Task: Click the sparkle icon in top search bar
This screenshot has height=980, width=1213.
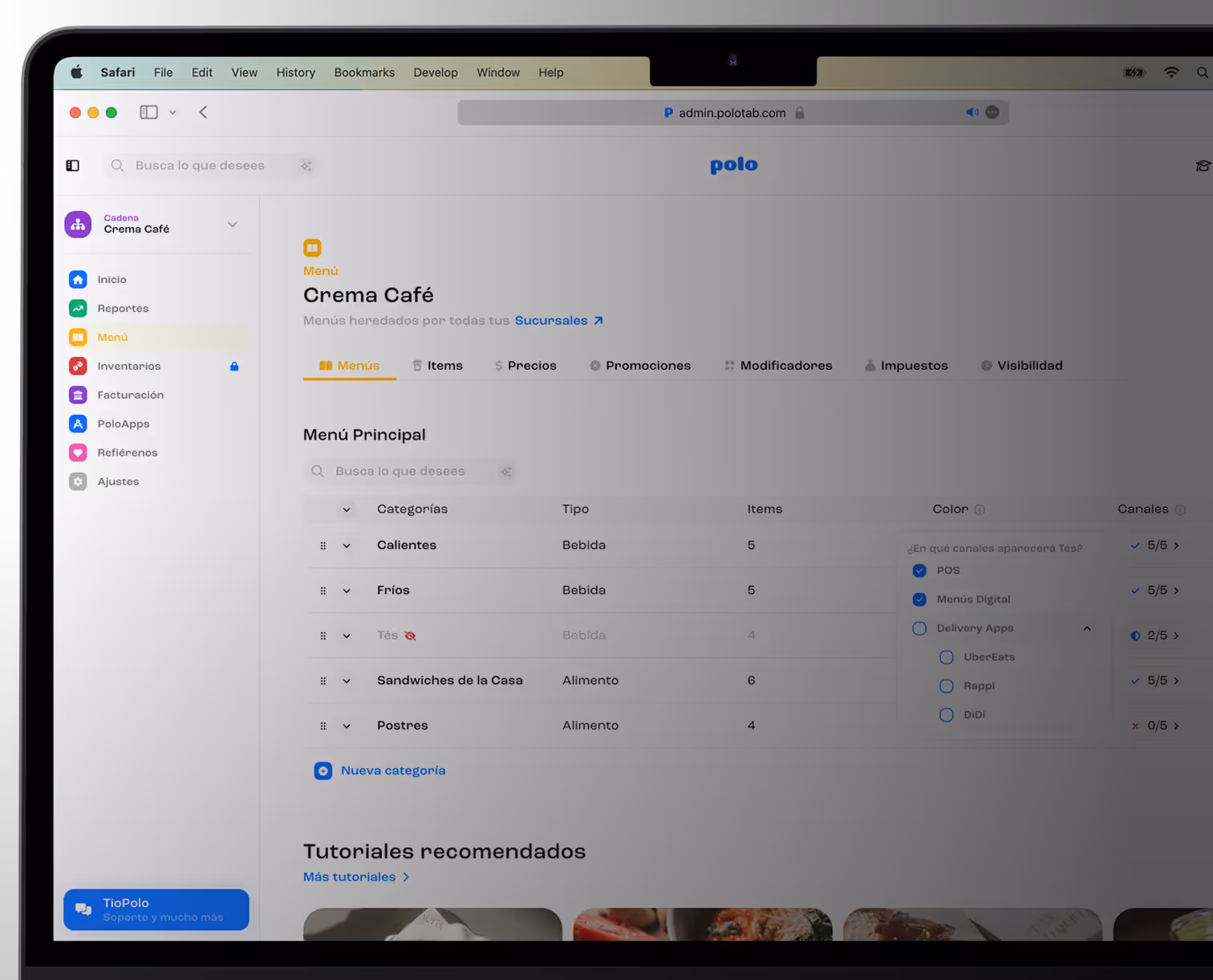Action: tap(306, 166)
